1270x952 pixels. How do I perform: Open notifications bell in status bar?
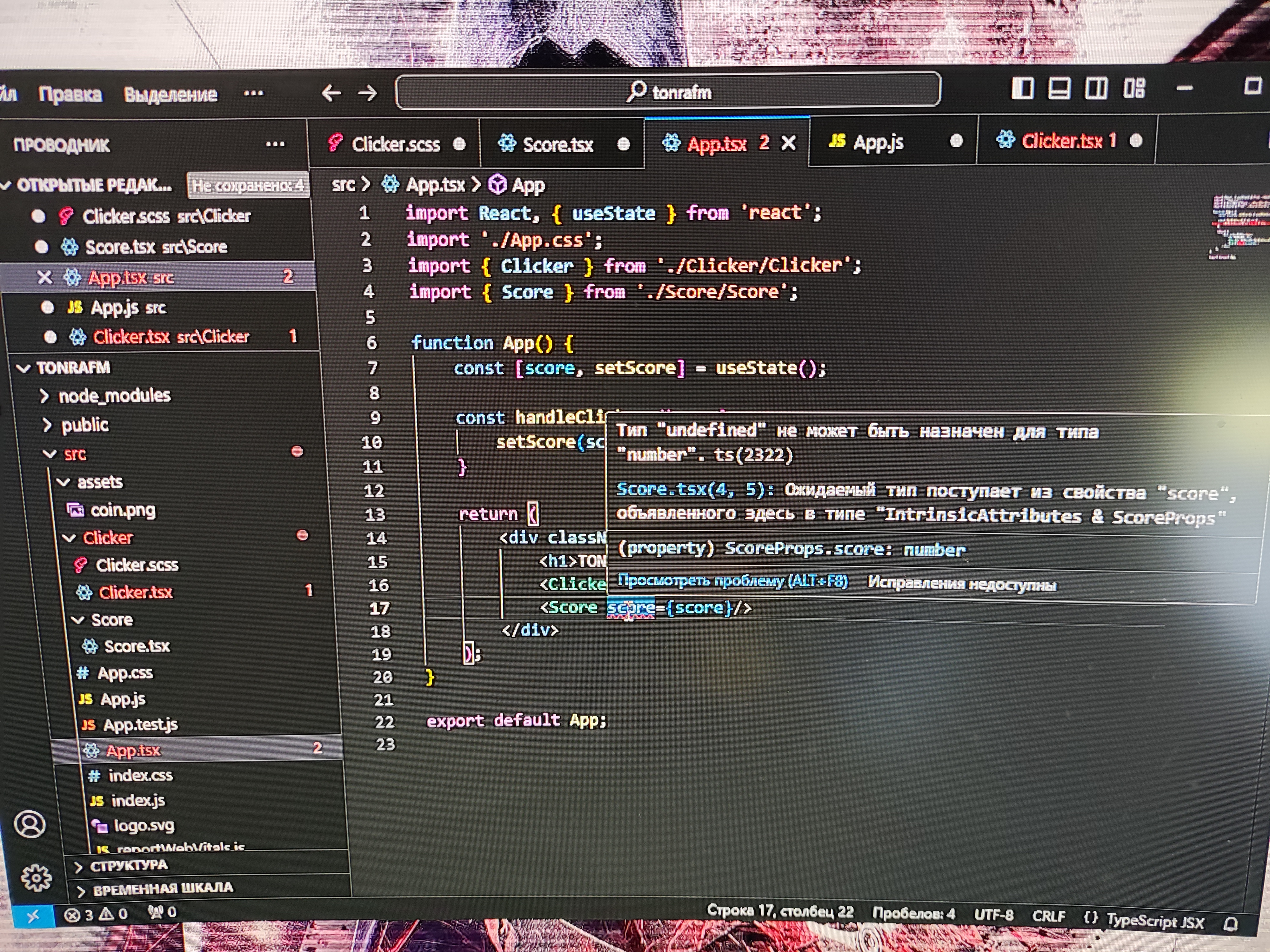[1230, 924]
